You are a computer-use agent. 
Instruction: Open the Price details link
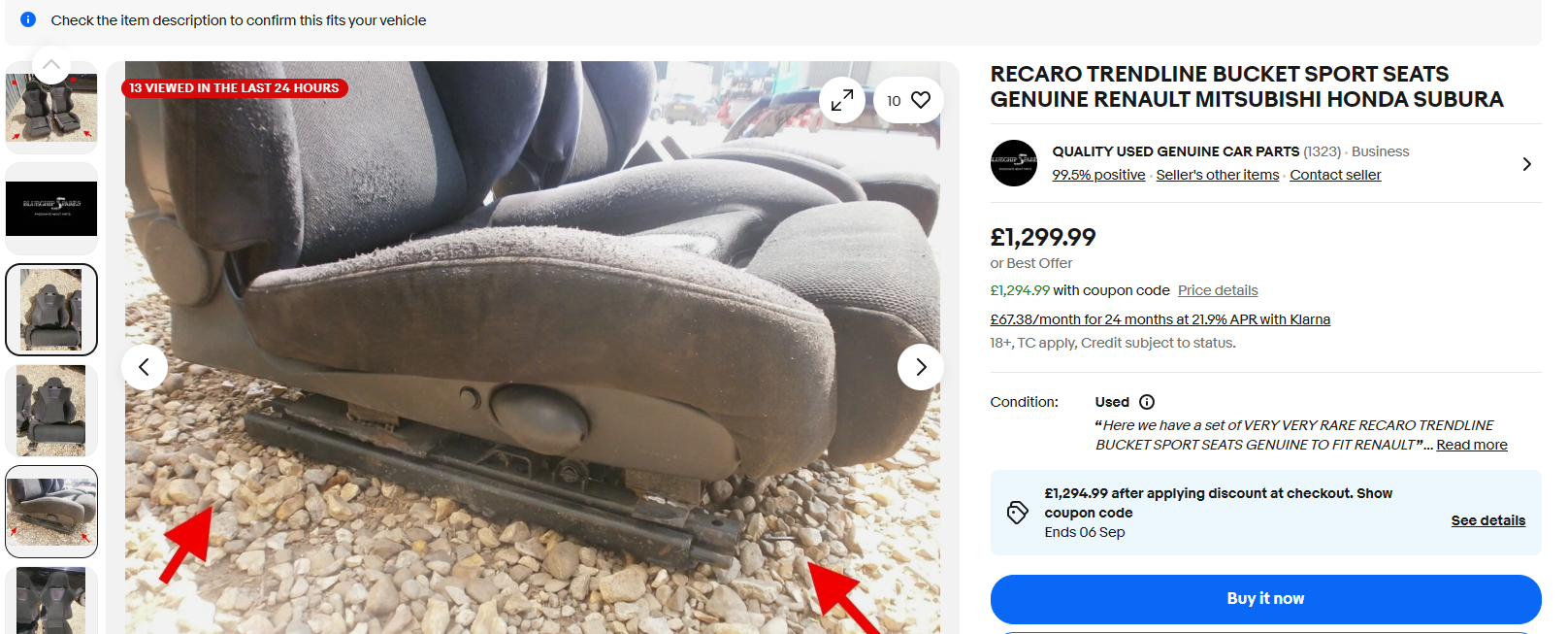point(1218,290)
